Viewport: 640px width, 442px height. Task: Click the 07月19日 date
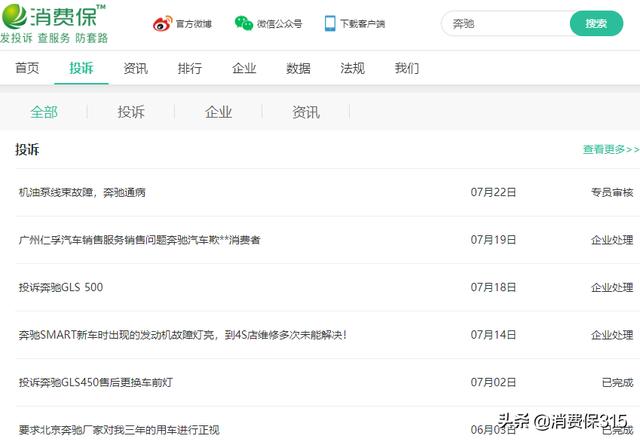click(493, 240)
